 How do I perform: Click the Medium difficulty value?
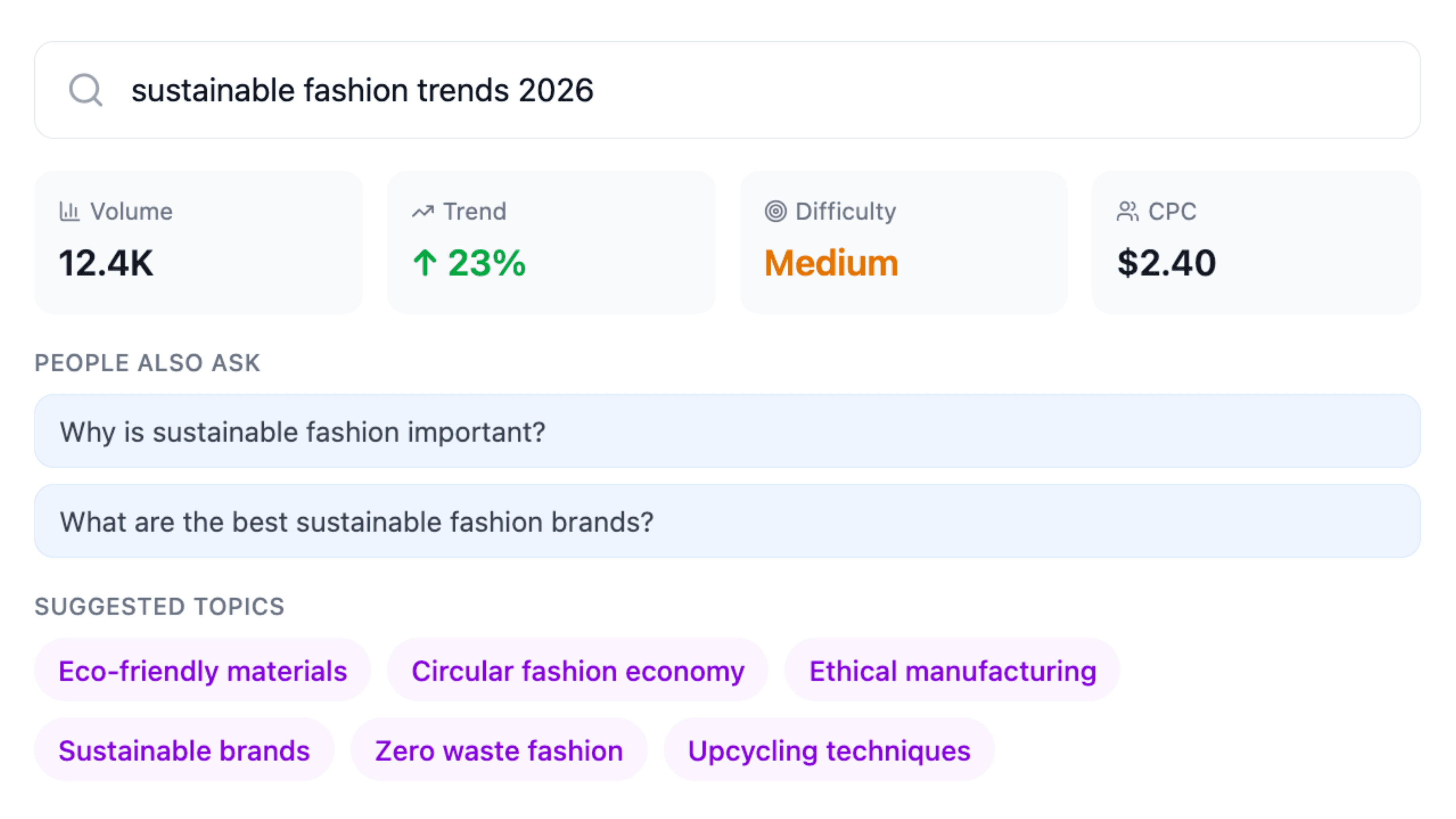point(831,263)
